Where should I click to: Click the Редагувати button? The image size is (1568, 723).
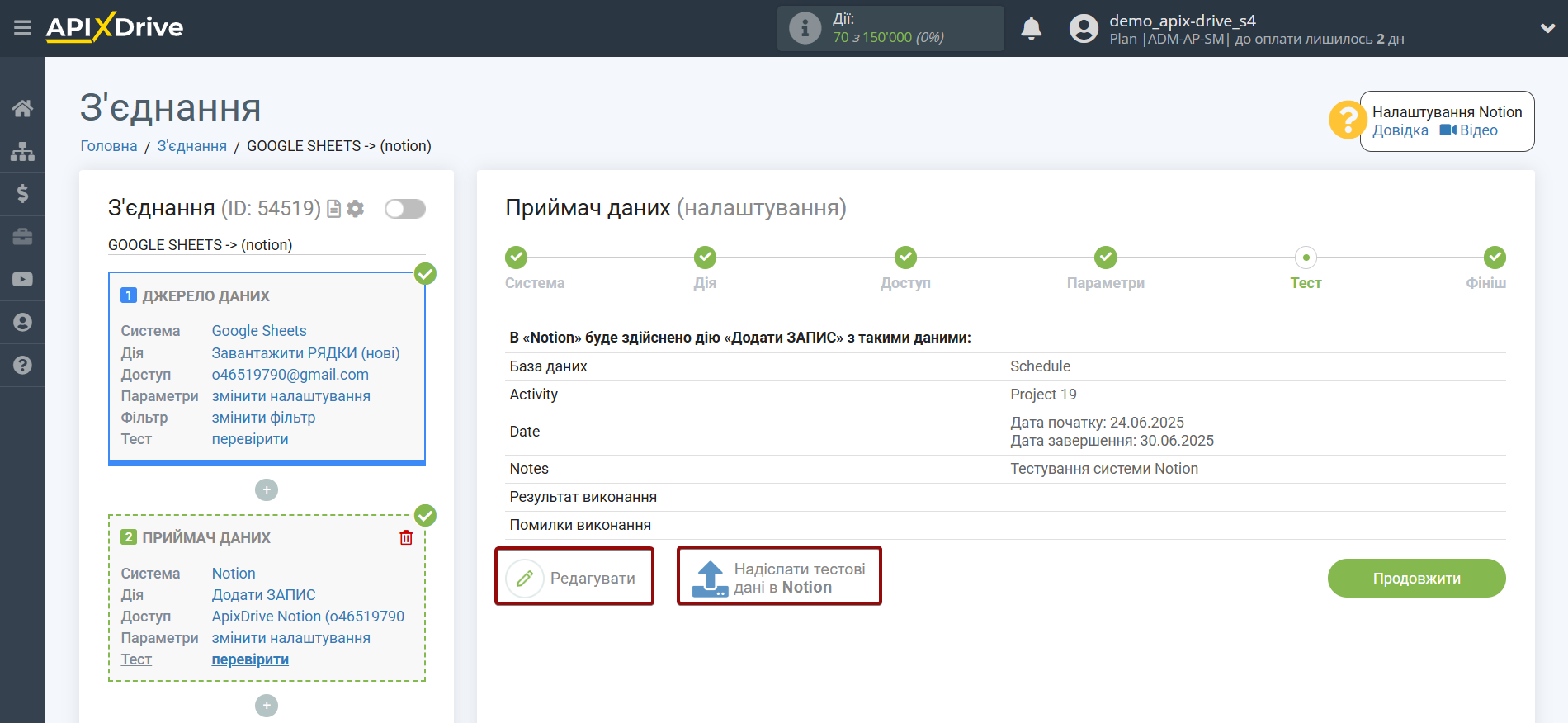tap(574, 577)
